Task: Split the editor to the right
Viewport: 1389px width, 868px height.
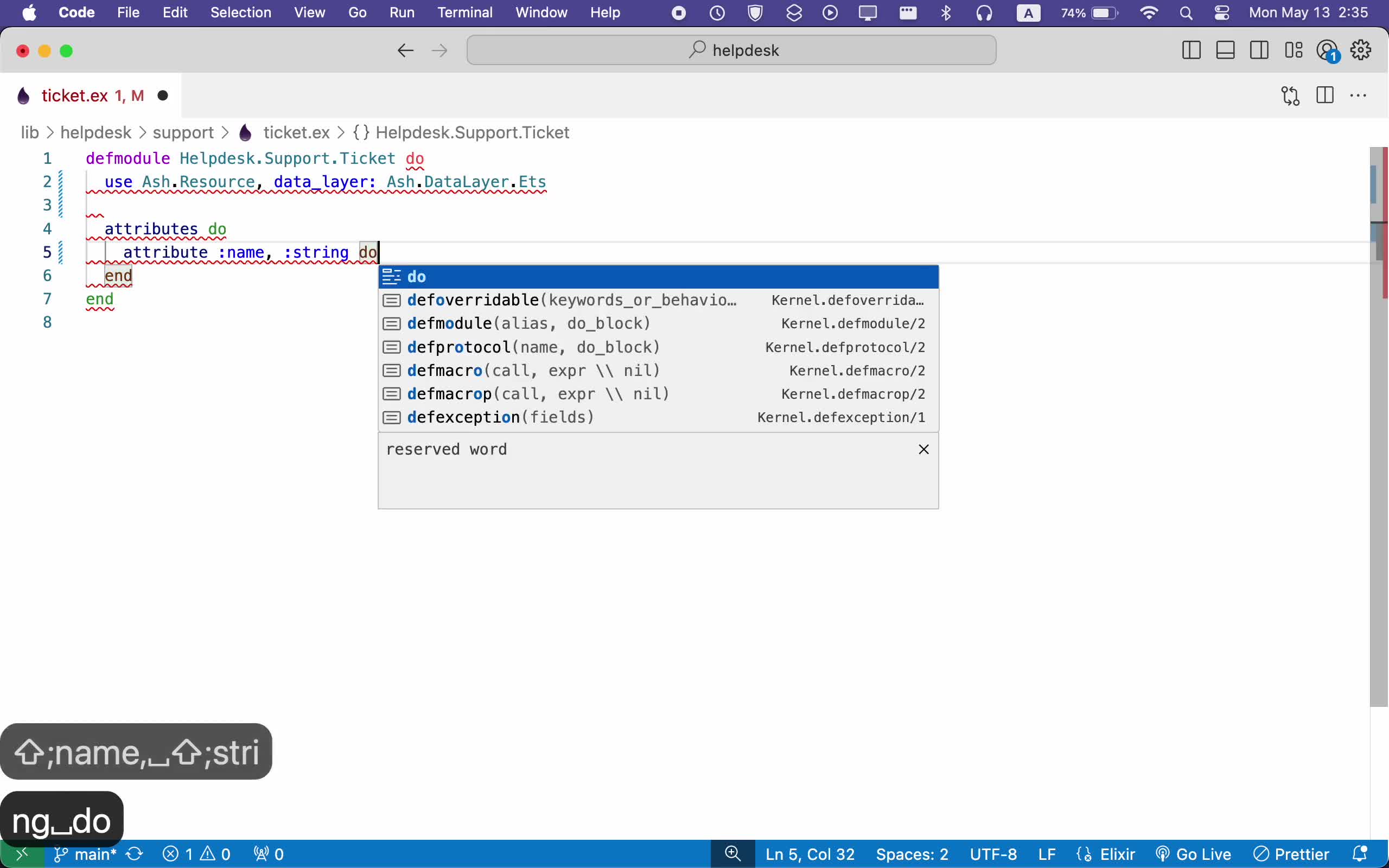Action: [1325, 95]
